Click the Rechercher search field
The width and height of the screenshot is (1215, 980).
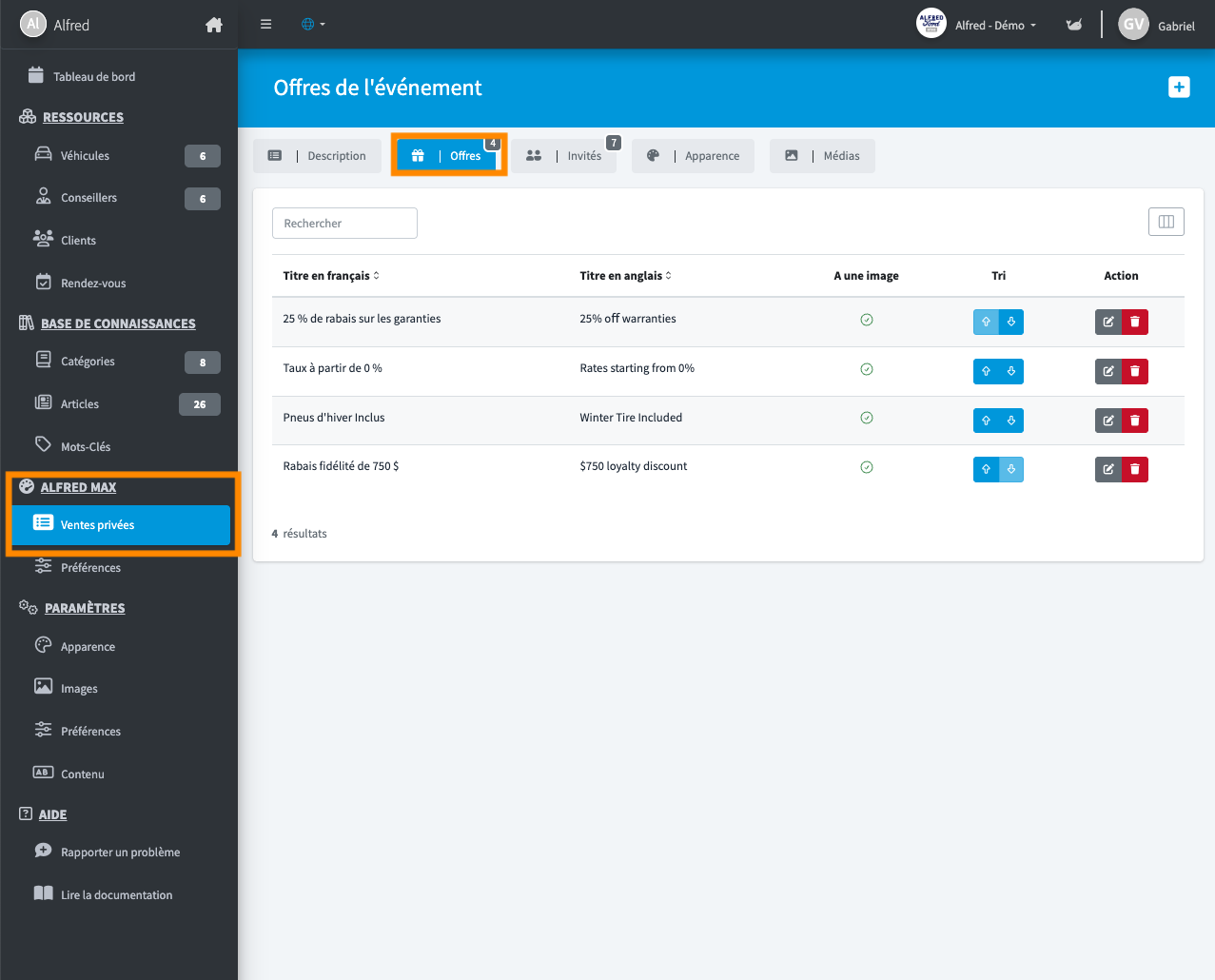pos(344,224)
